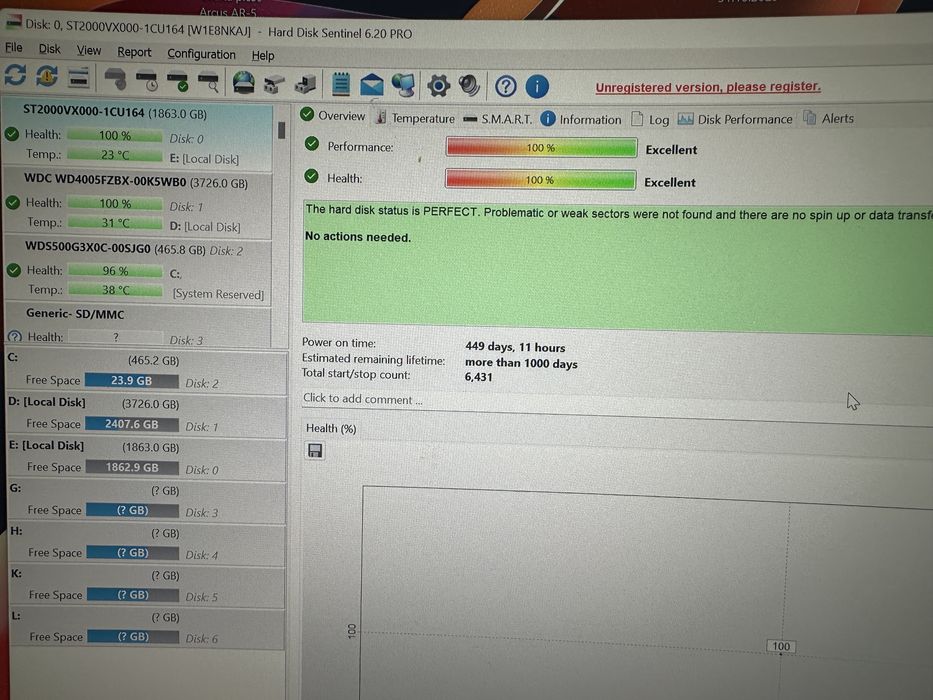The width and height of the screenshot is (933, 700).
Task: Select the Generic- SD/MMC disk entry
Action: [138, 326]
